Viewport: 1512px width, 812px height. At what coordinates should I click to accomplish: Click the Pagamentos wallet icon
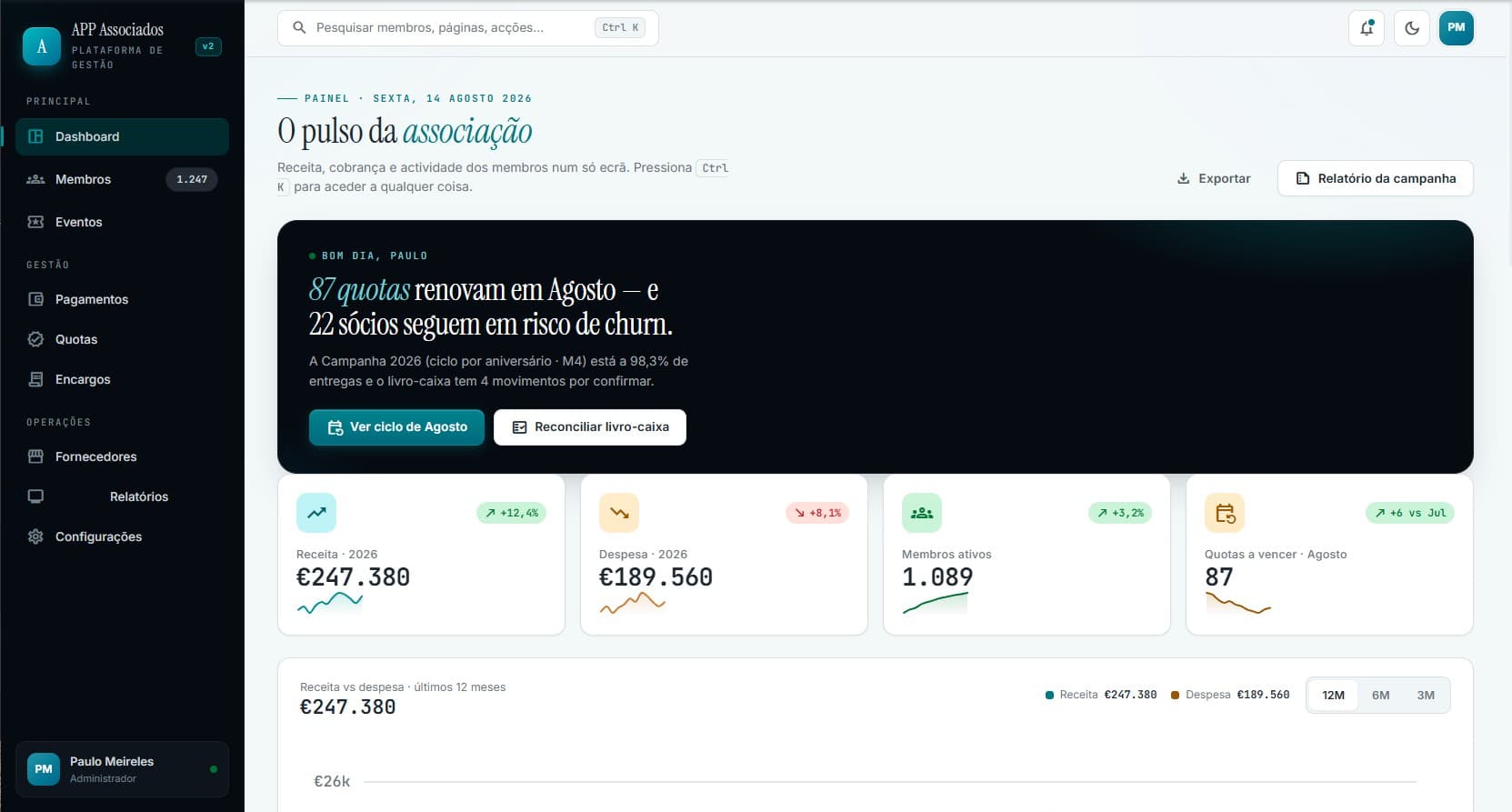click(x=35, y=299)
